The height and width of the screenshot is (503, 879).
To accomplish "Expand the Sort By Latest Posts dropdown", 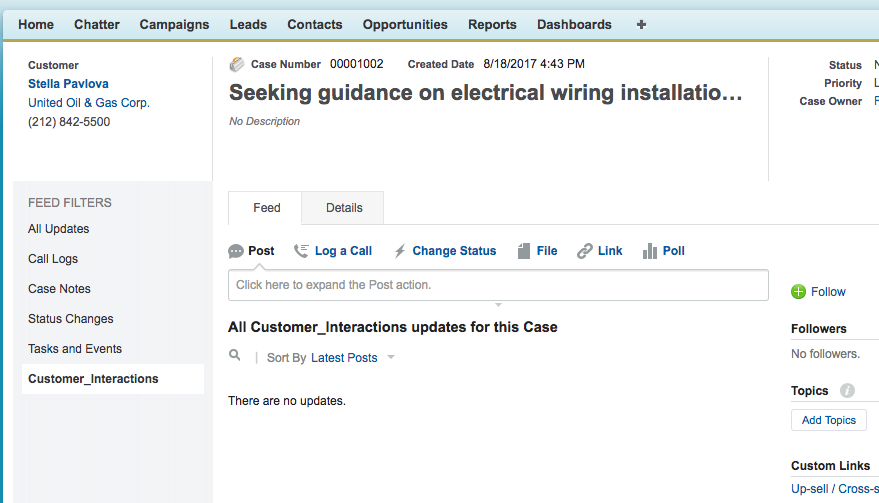I will 391,358.
